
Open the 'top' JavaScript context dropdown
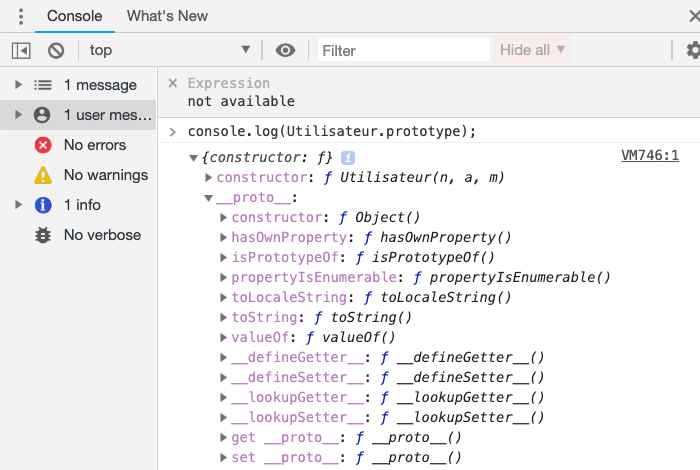pos(168,50)
